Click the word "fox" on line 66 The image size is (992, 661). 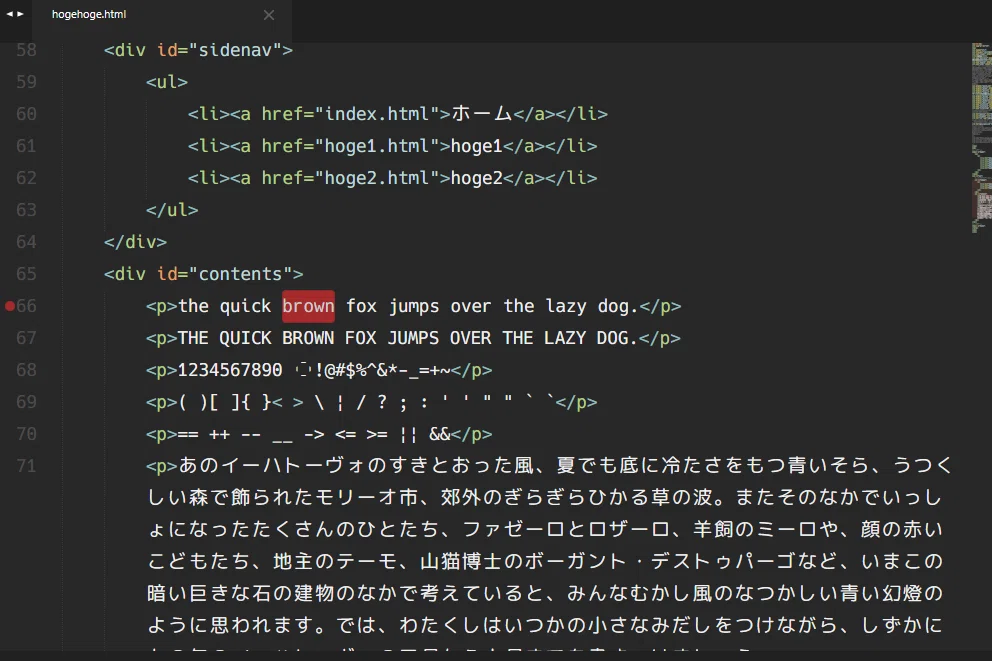click(361, 306)
